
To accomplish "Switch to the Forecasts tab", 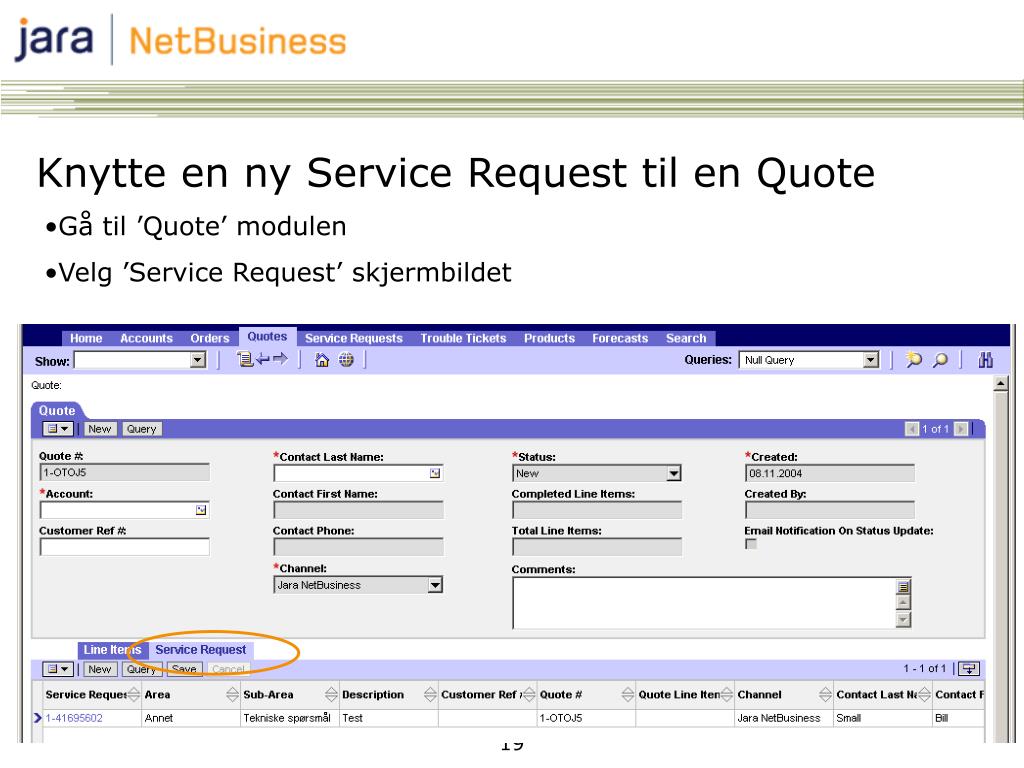I will pos(620,338).
